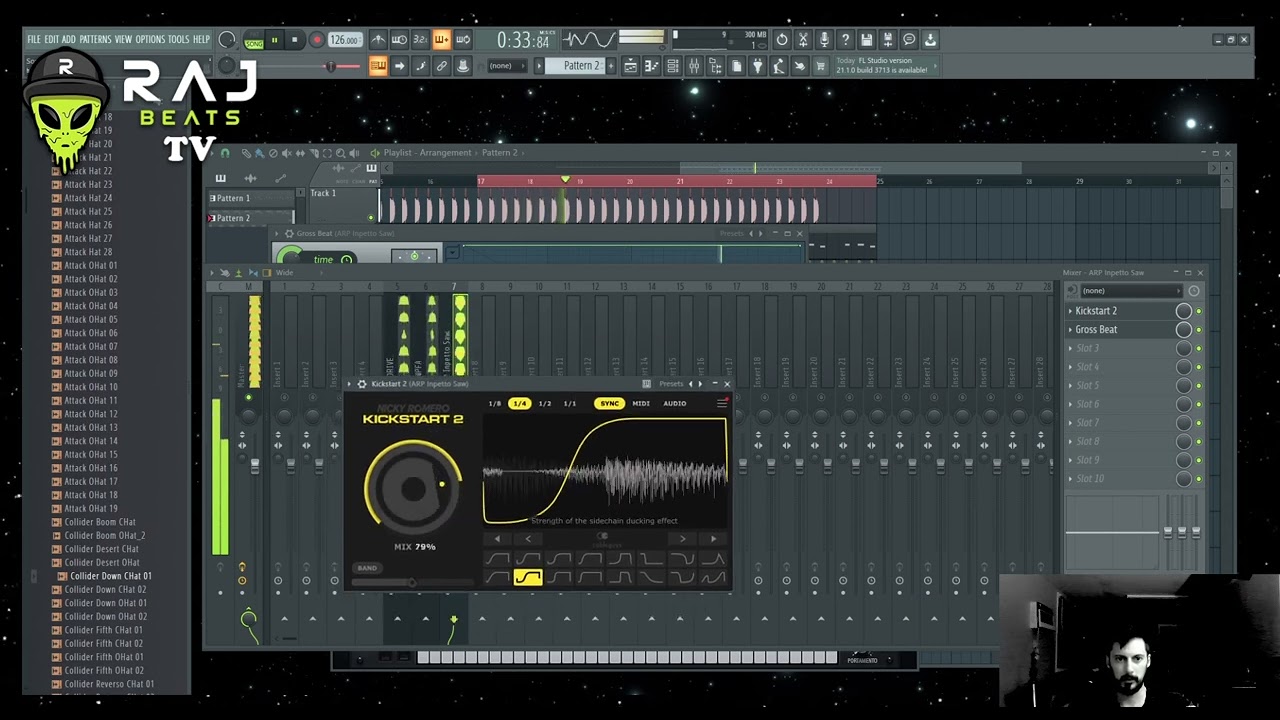1280x720 pixels.
Task: Expand Gross Beat mixer slot menu arrow
Action: [x=1070, y=330]
